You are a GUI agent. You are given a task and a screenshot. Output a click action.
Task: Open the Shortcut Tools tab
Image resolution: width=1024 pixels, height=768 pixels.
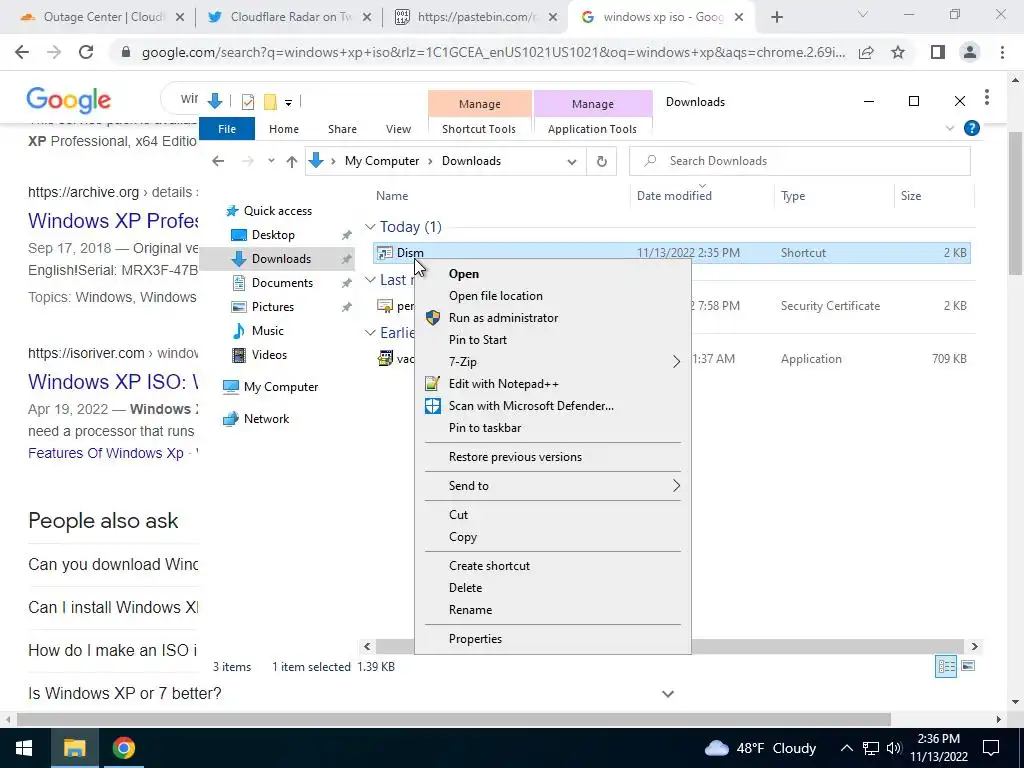(479, 129)
